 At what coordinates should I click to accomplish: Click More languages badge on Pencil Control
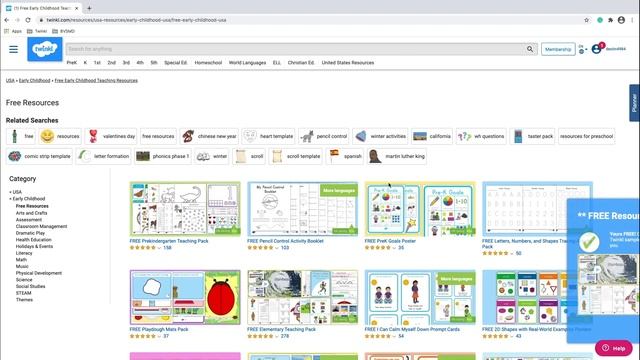click(x=339, y=191)
